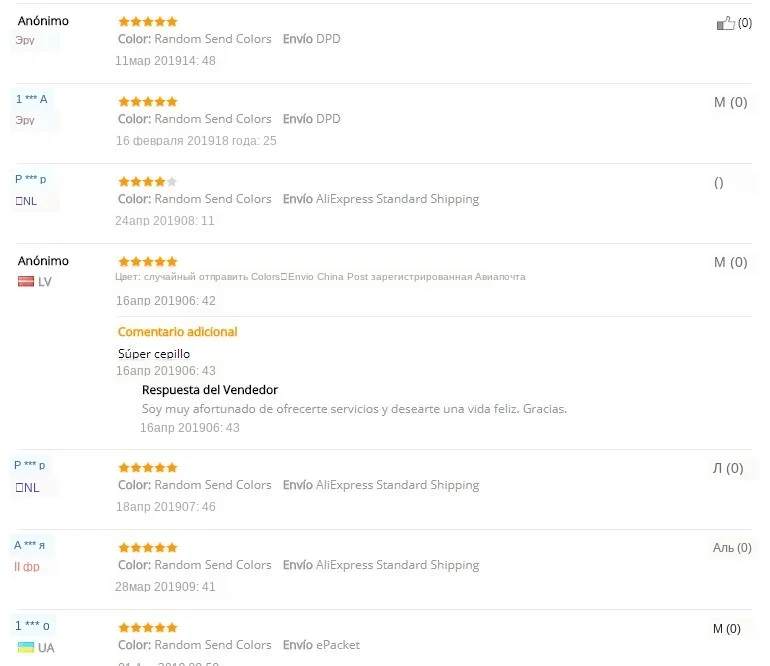Click the helpful count on the 16 февраля review
Viewport: 770px width, 666px height.
pos(730,102)
